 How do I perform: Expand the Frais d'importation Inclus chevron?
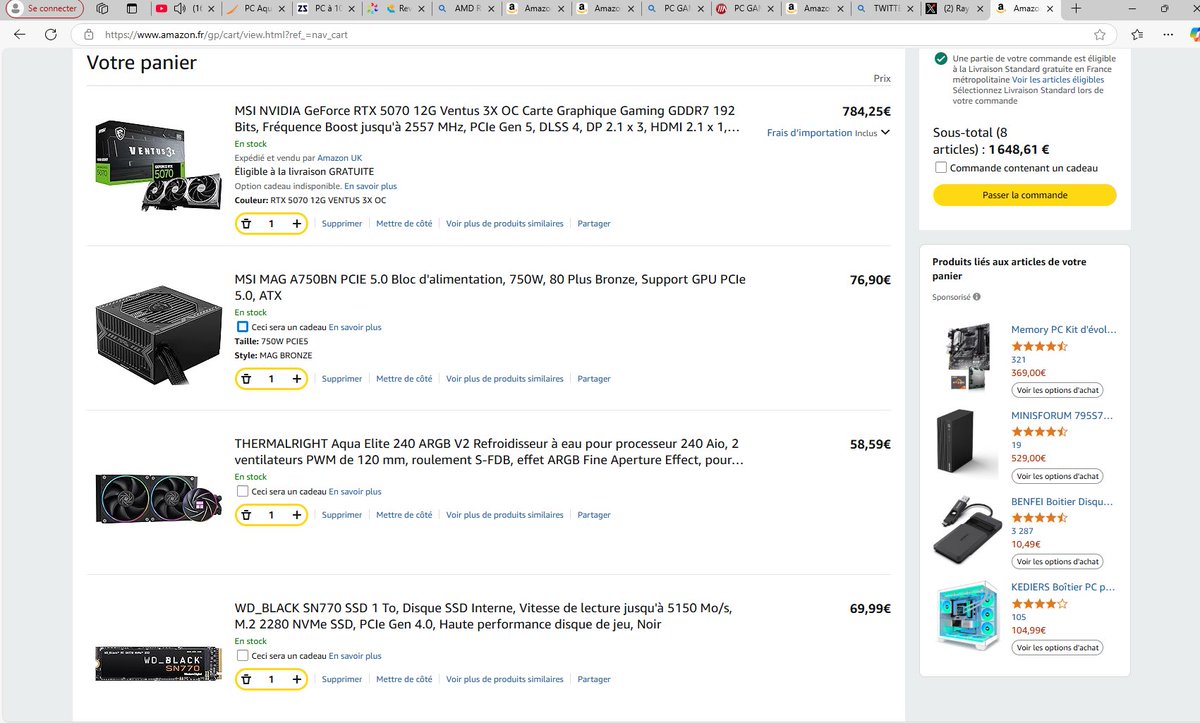tap(885, 133)
